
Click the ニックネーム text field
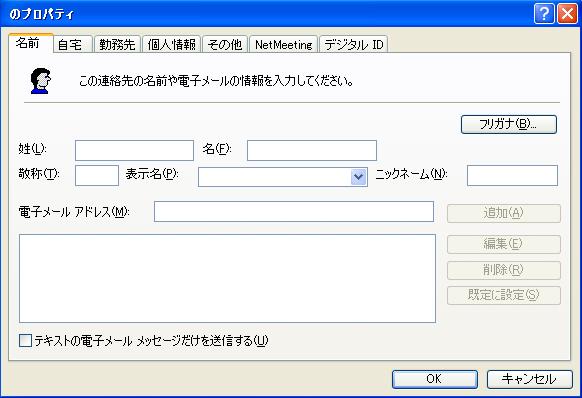(512, 176)
